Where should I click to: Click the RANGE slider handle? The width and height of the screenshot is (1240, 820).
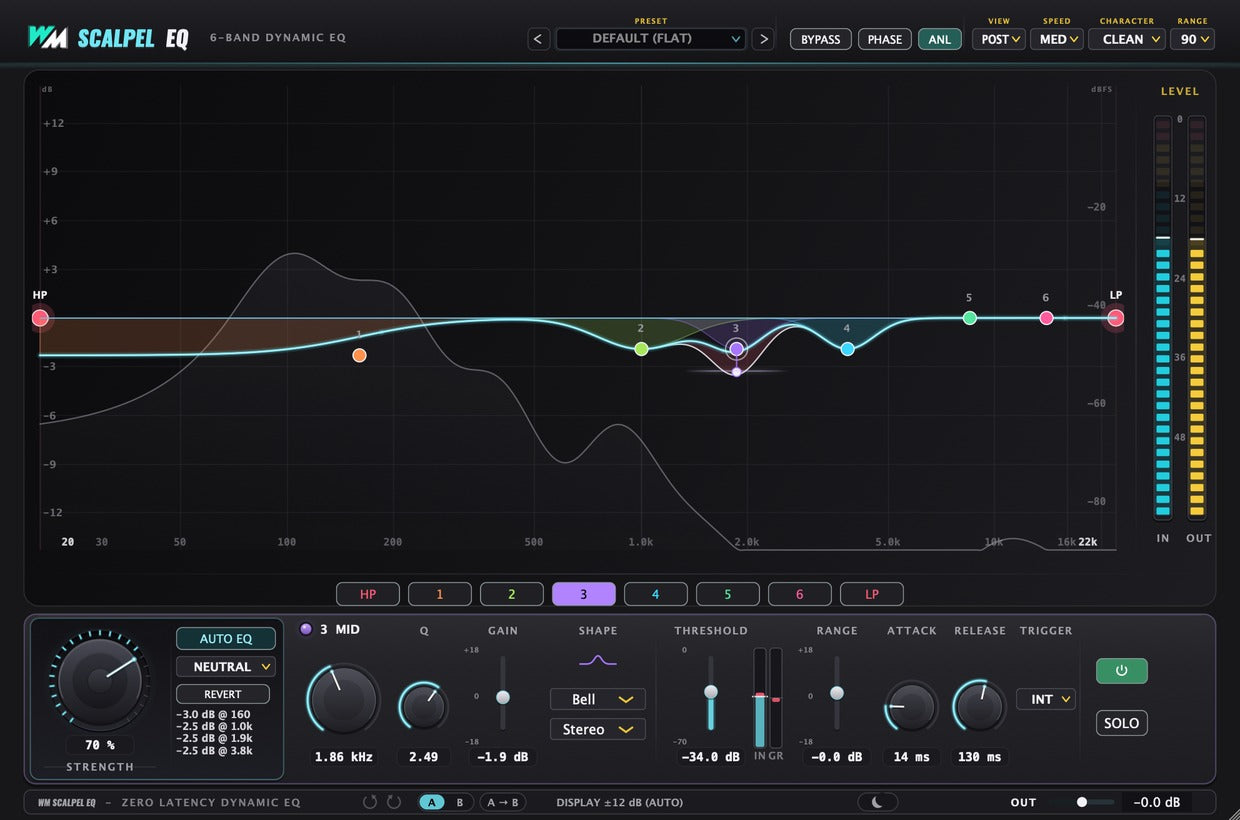(837, 693)
